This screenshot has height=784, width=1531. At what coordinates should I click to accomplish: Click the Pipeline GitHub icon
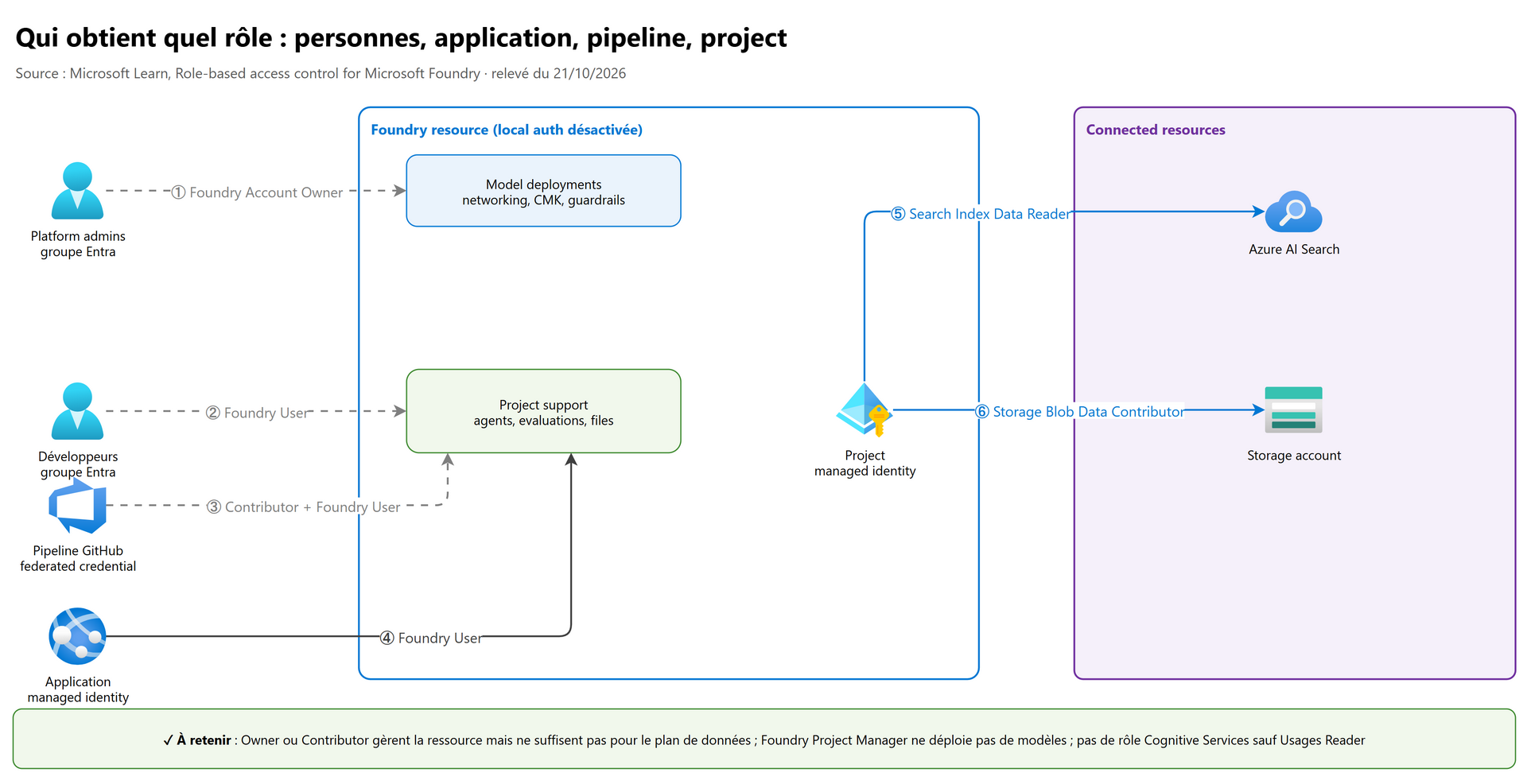pos(77,506)
